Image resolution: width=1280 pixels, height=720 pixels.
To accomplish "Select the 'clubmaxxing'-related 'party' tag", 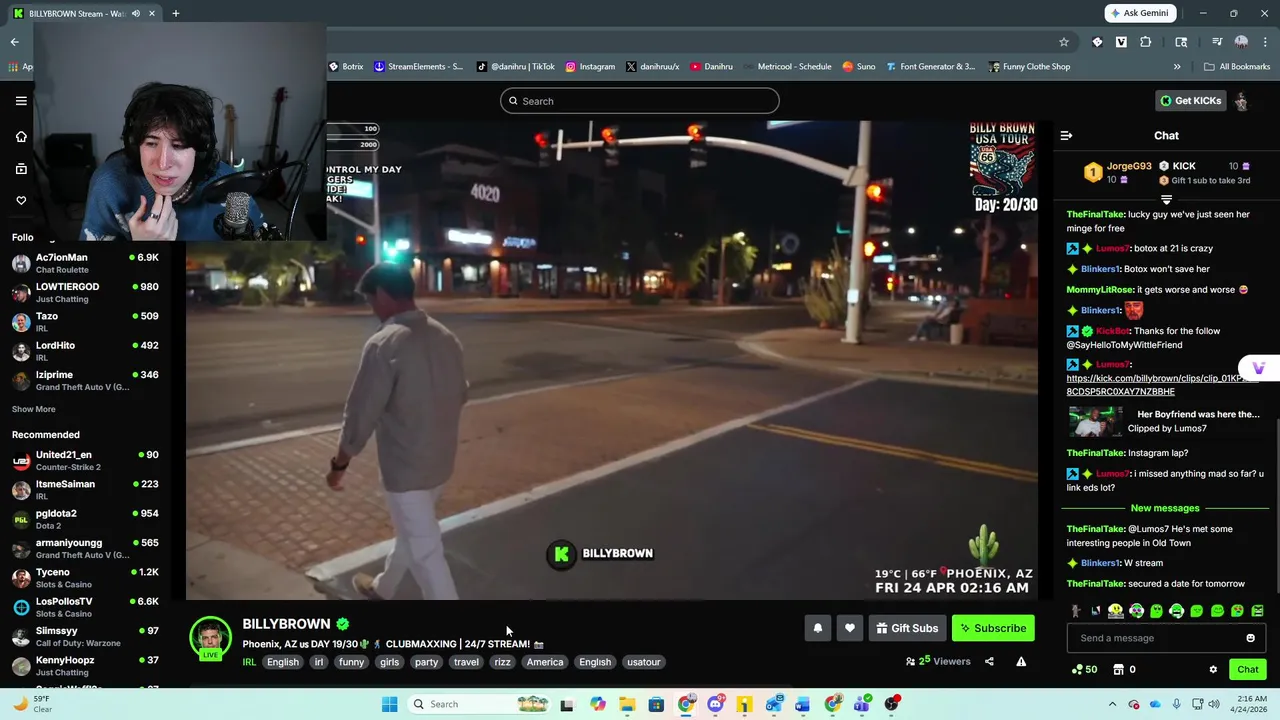I will click(x=426, y=662).
